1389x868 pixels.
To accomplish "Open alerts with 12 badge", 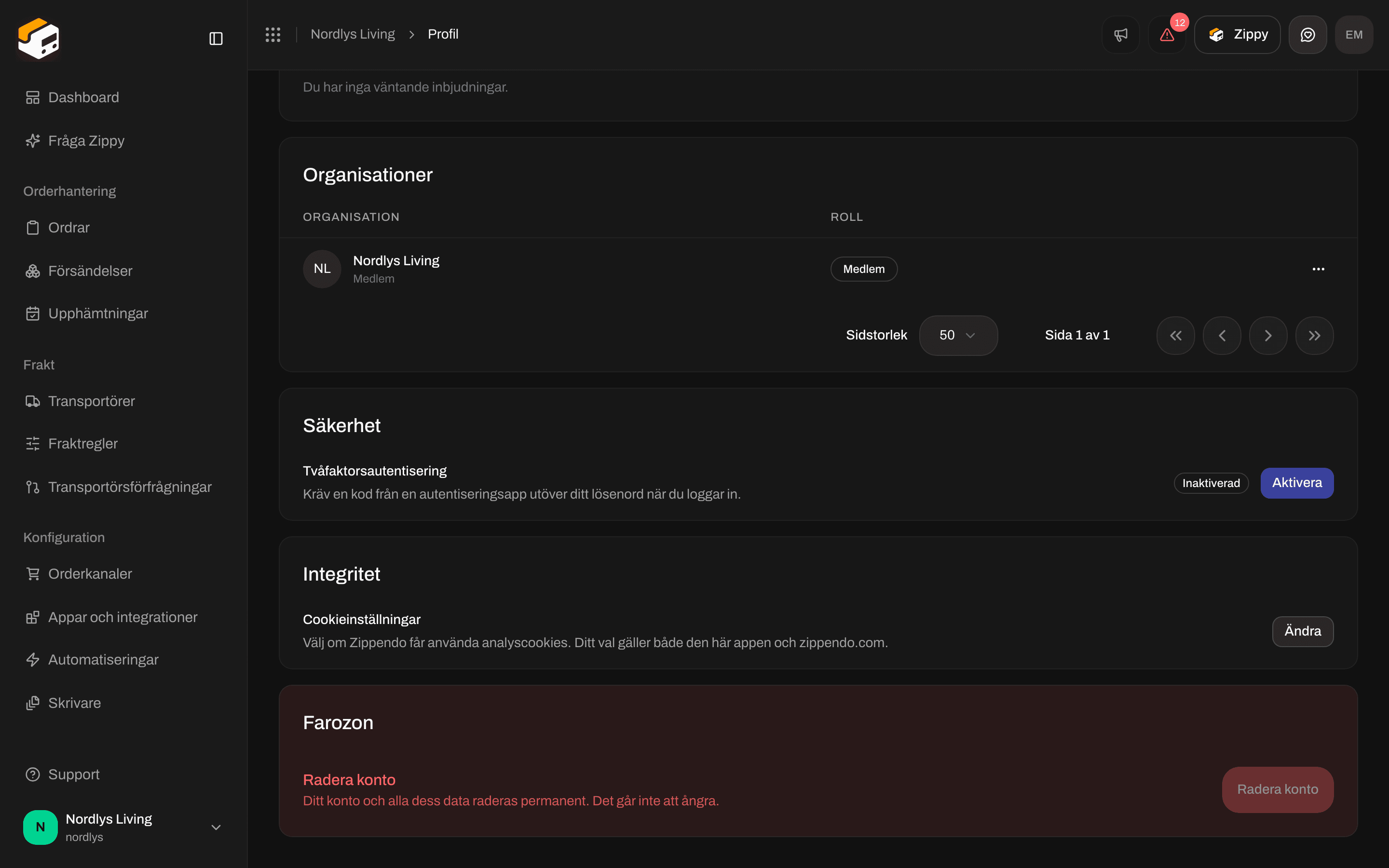I will tap(1167, 34).
